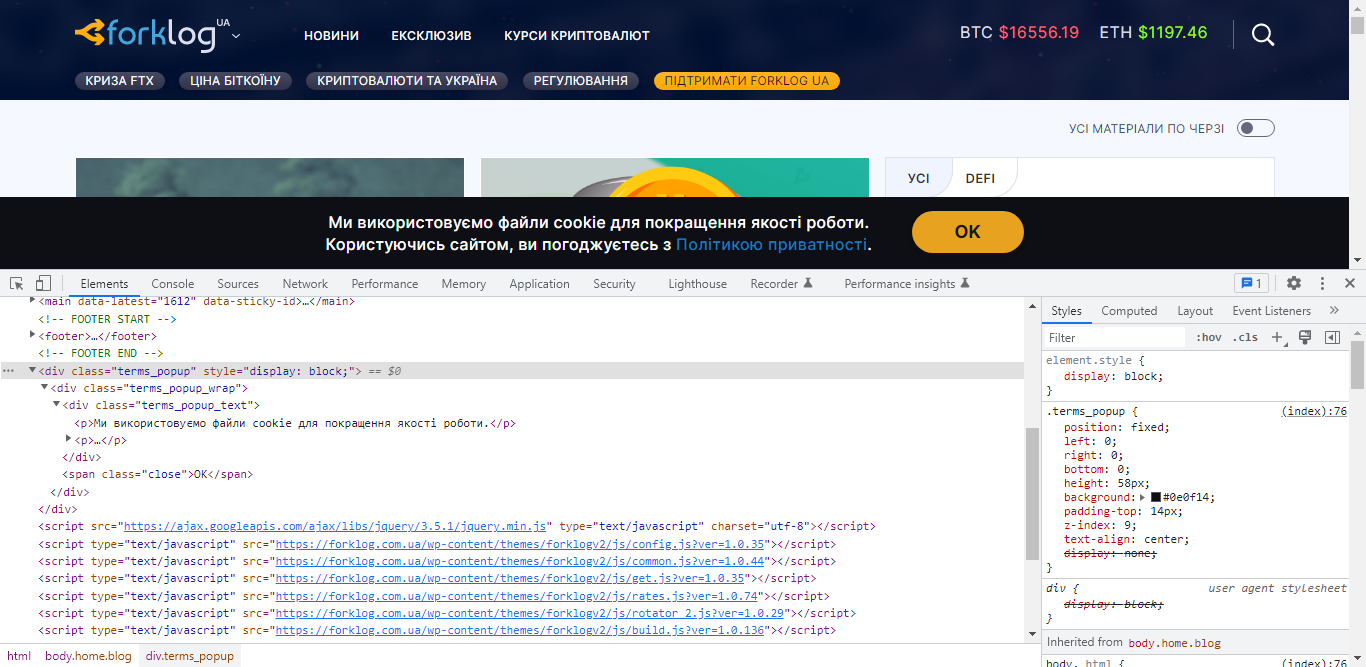Expand the collapsed p element node
1366x667 pixels.
click(69, 439)
